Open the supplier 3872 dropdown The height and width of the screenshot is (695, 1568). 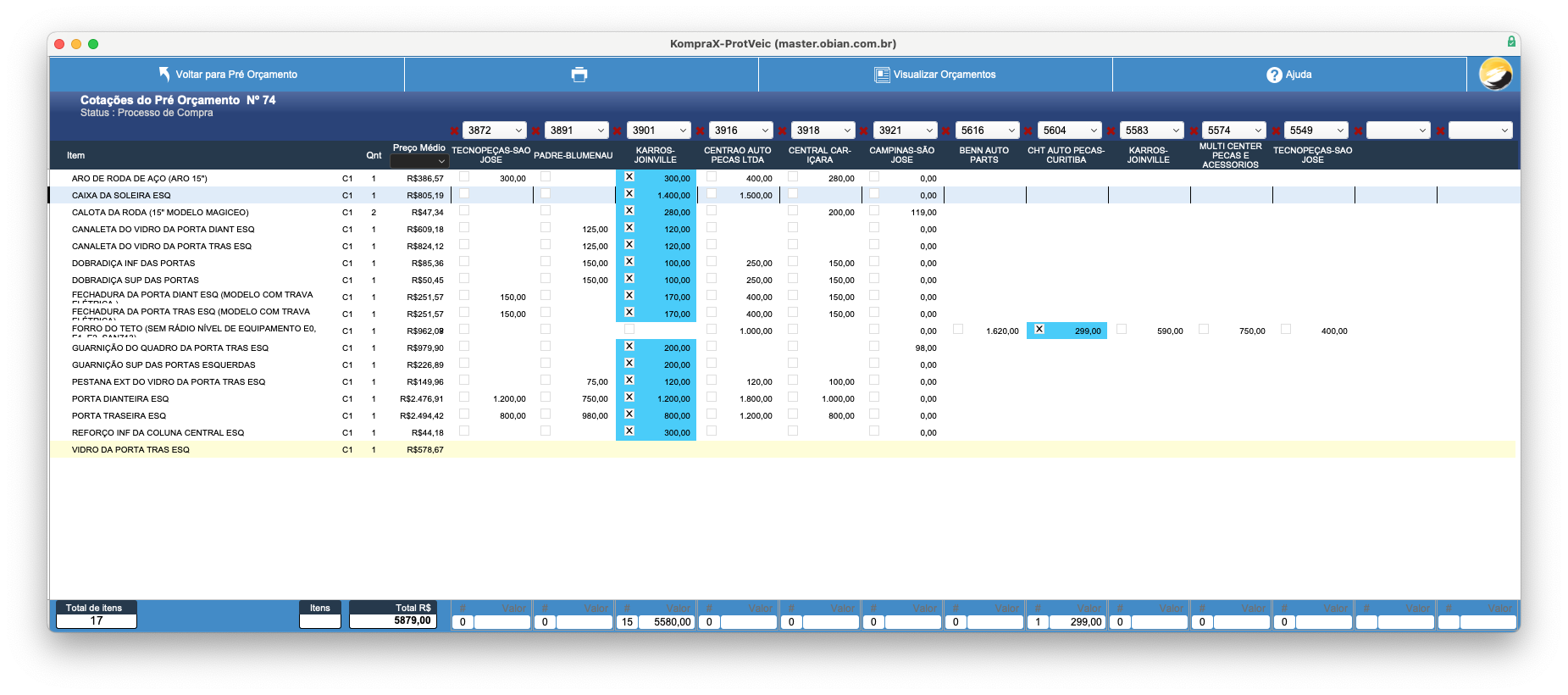pyautogui.click(x=495, y=131)
